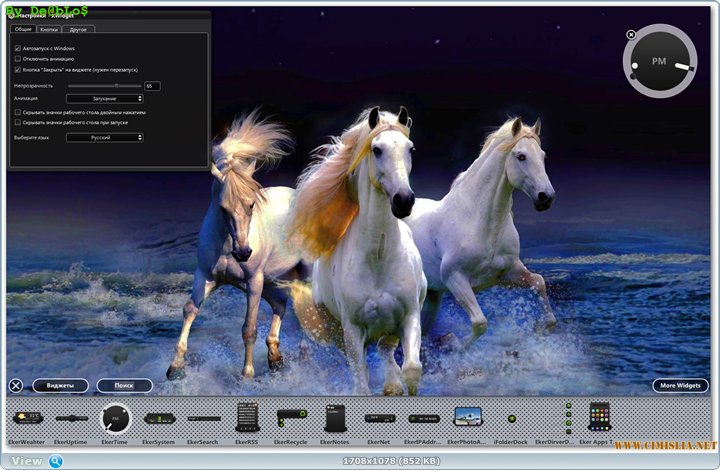The image size is (720, 470).
Task: Click the opacity value field showing 65
Action: 152,86
